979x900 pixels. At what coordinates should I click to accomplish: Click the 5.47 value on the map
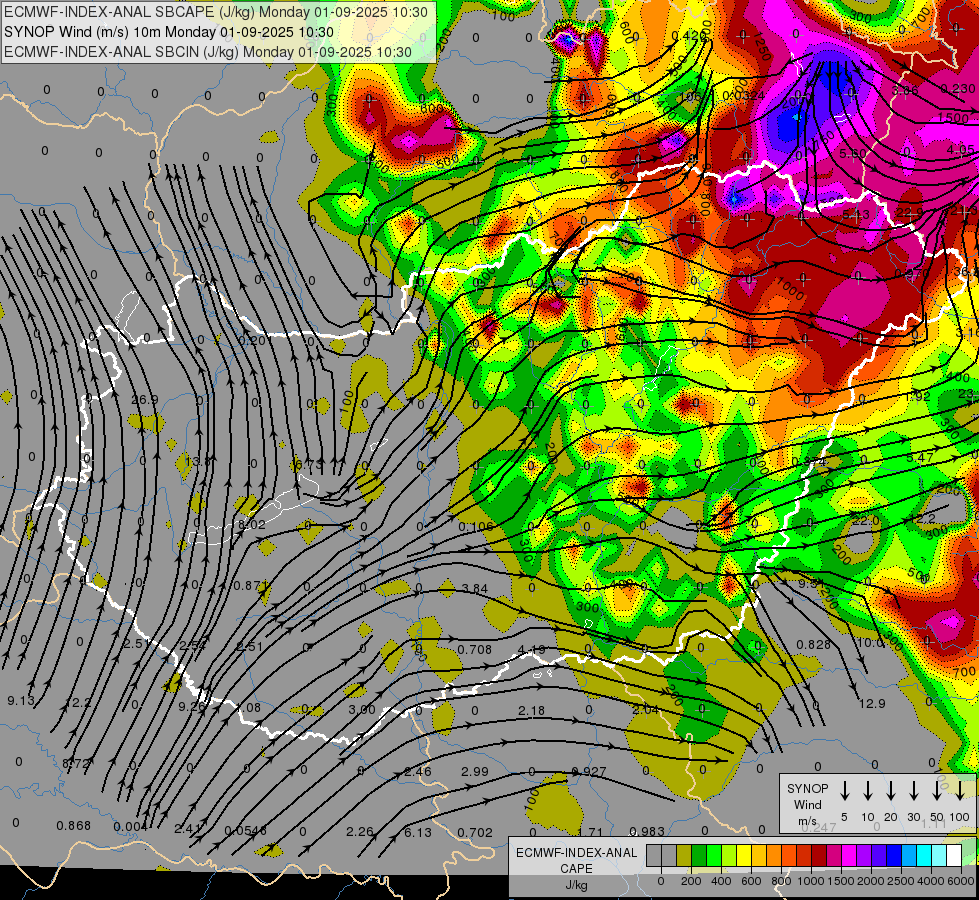[x=920, y=458]
